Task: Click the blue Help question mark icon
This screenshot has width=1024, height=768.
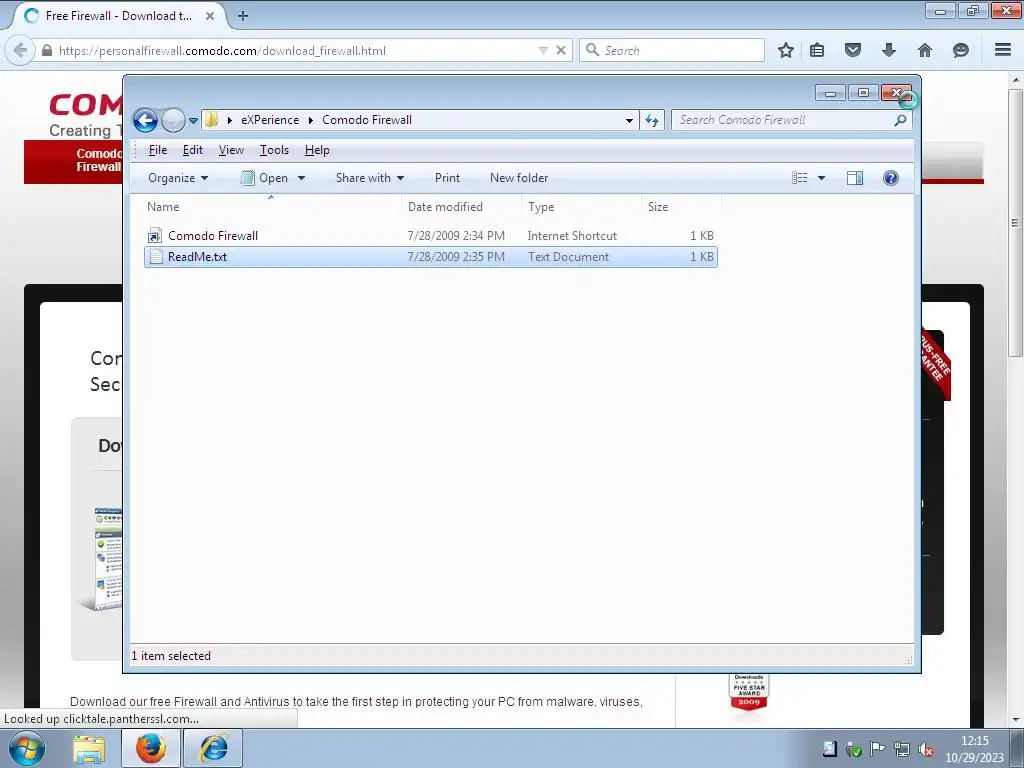Action: tap(891, 178)
